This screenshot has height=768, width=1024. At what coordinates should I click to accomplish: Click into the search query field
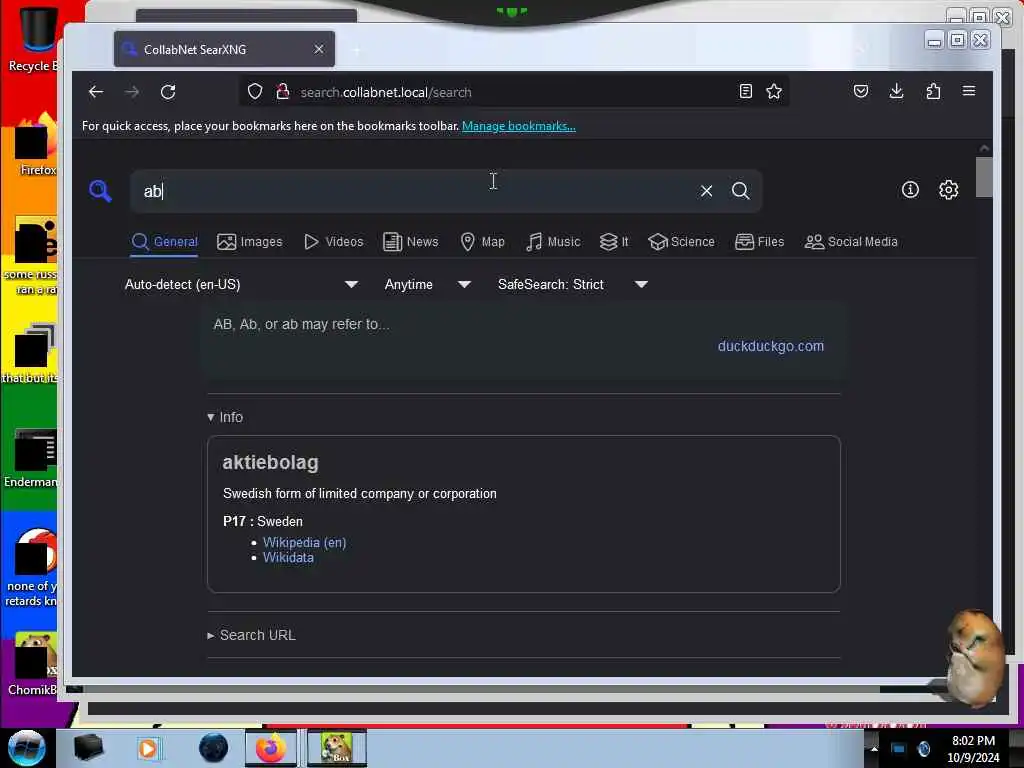[x=418, y=191]
